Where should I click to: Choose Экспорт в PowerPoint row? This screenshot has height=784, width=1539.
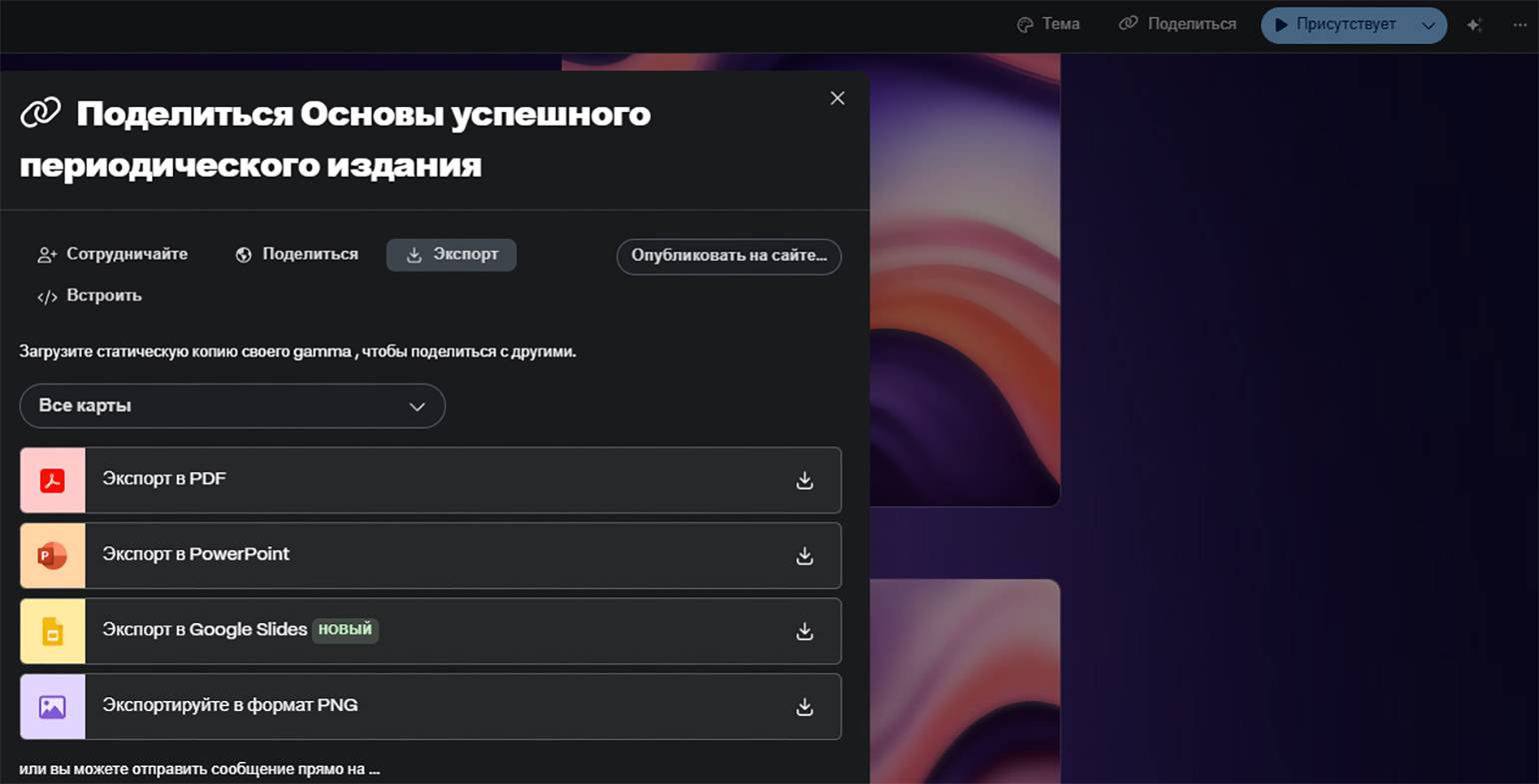(431, 555)
